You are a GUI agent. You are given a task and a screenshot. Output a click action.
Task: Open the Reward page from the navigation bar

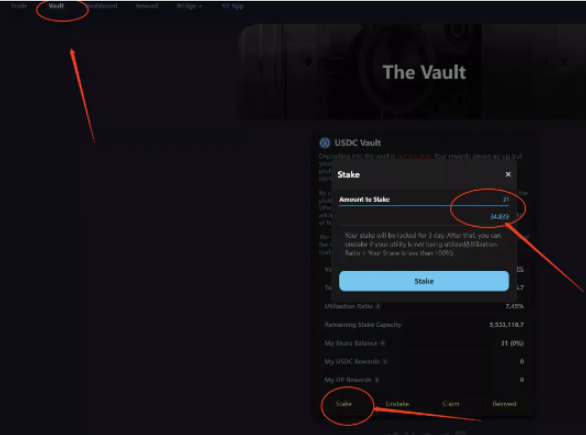[147, 6]
